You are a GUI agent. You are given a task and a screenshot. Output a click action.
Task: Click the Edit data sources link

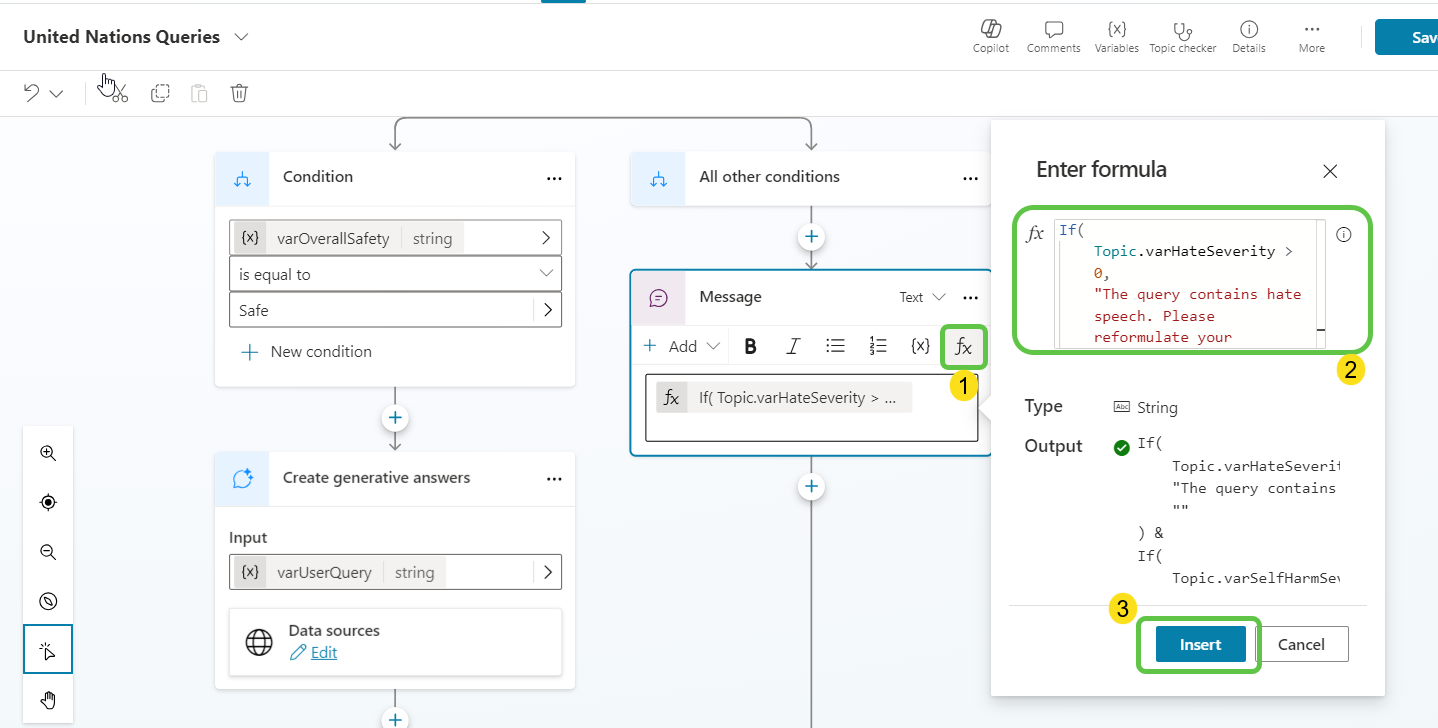click(323, 652)
